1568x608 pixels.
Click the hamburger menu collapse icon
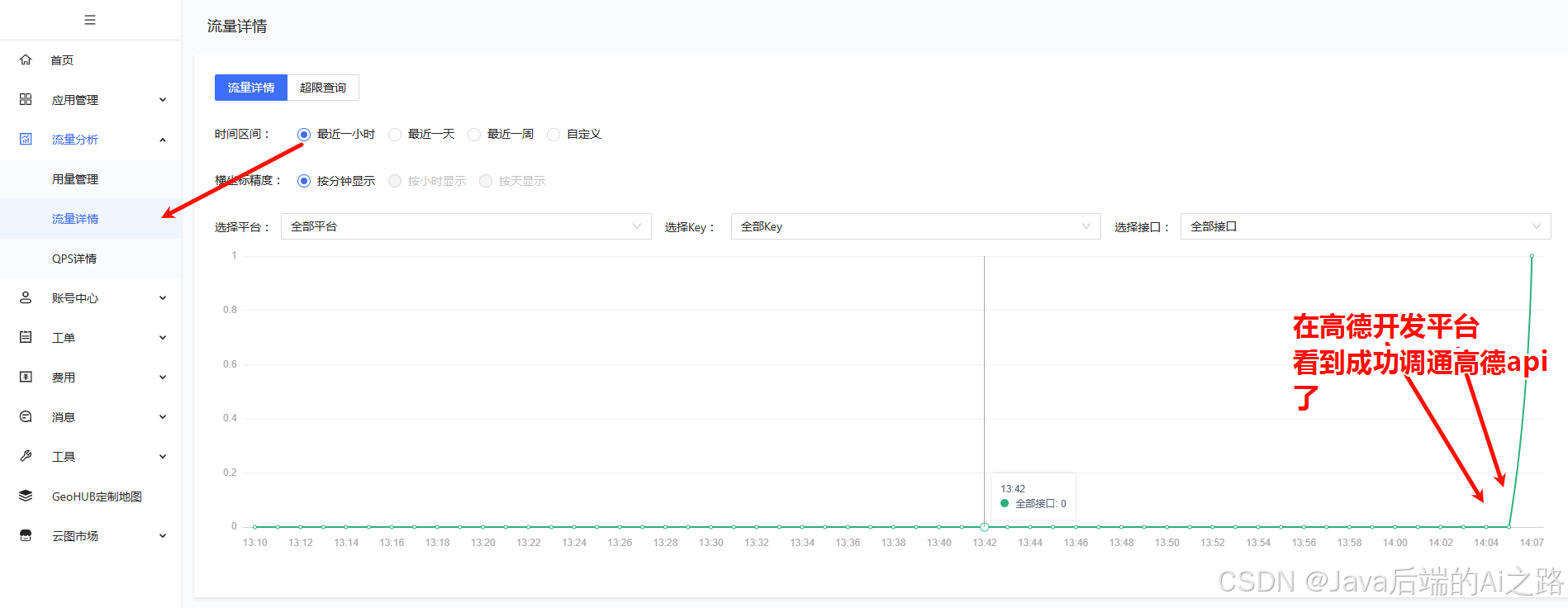tap(90, 20)
